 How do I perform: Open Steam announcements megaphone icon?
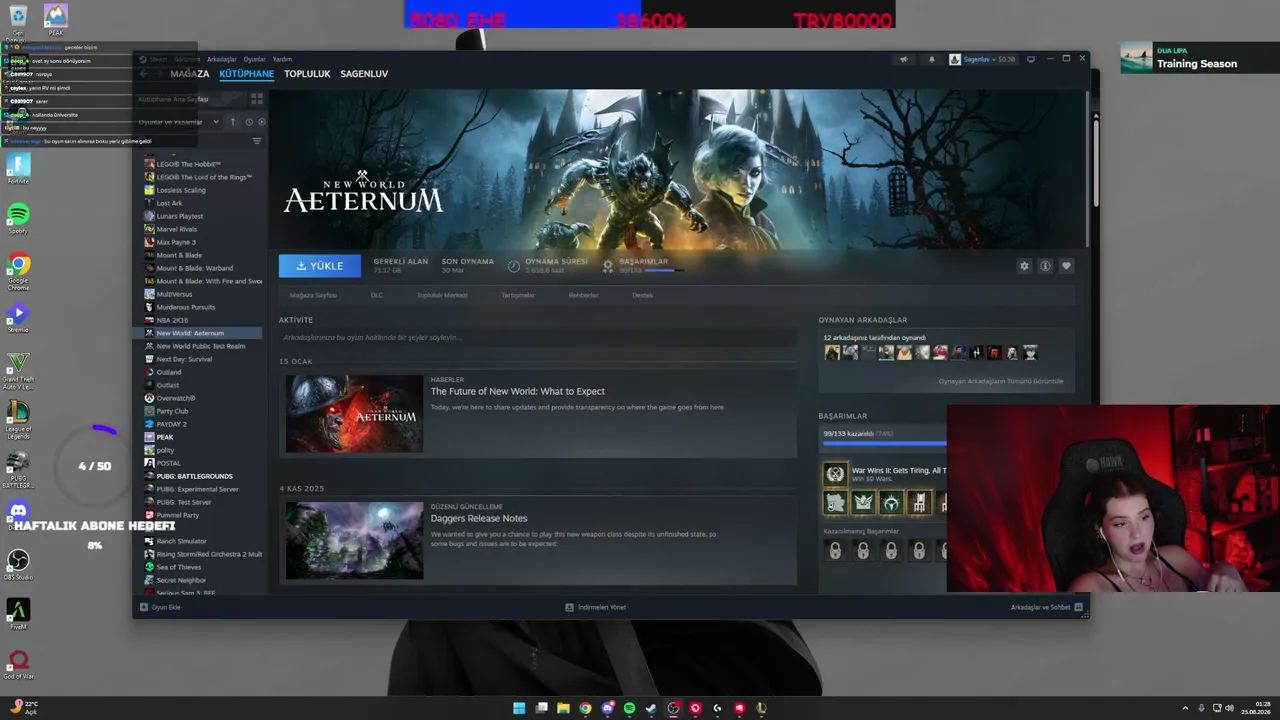tap(904, 59)
